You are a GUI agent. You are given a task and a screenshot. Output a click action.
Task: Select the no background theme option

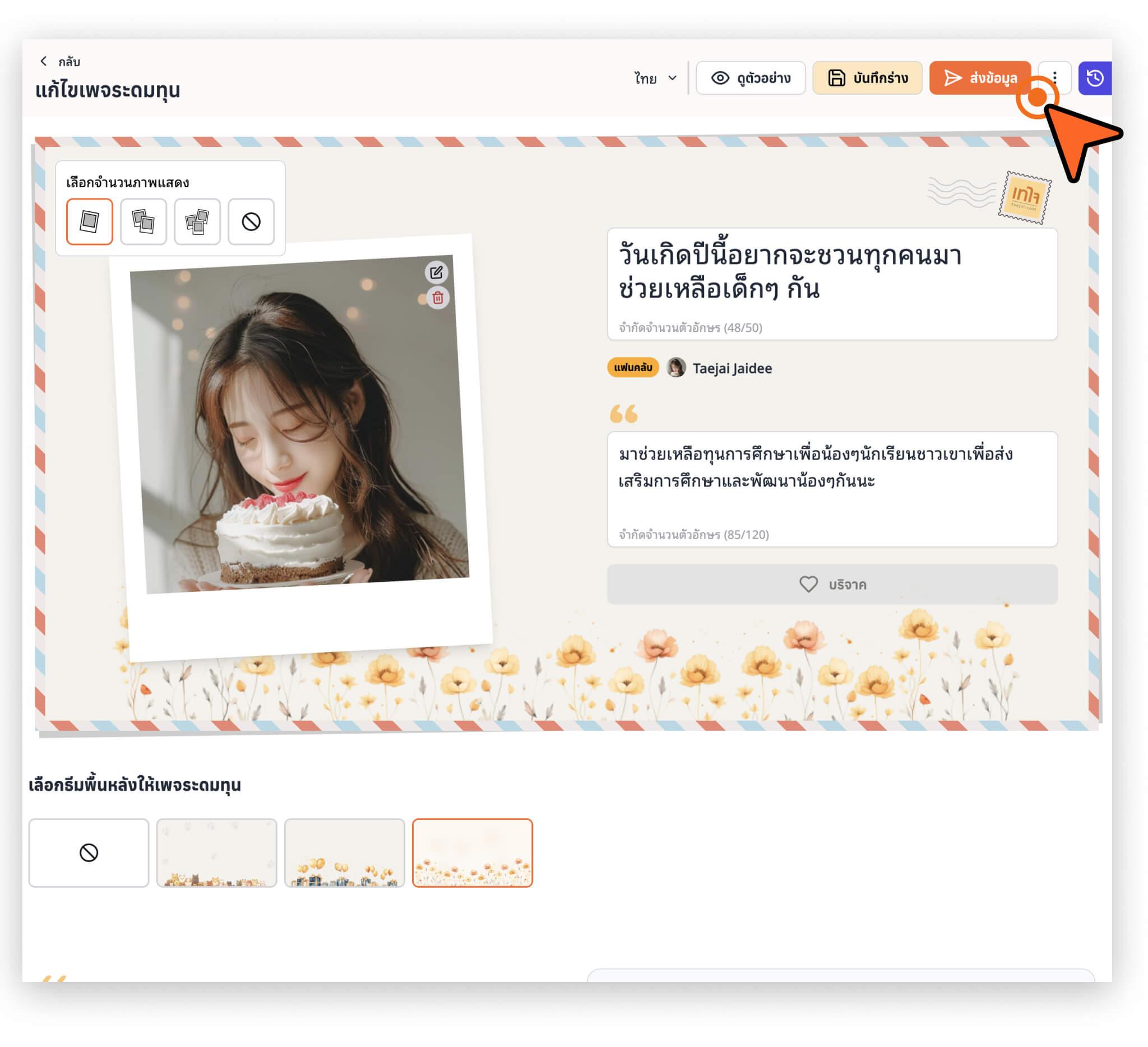pos(89,853)
